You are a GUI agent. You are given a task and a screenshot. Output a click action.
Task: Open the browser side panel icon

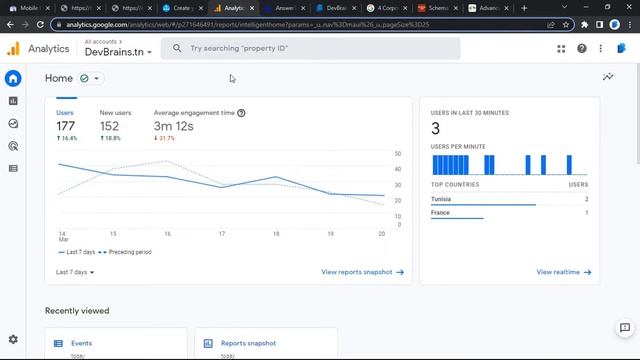pyautogui.click(x=599, y=24)
